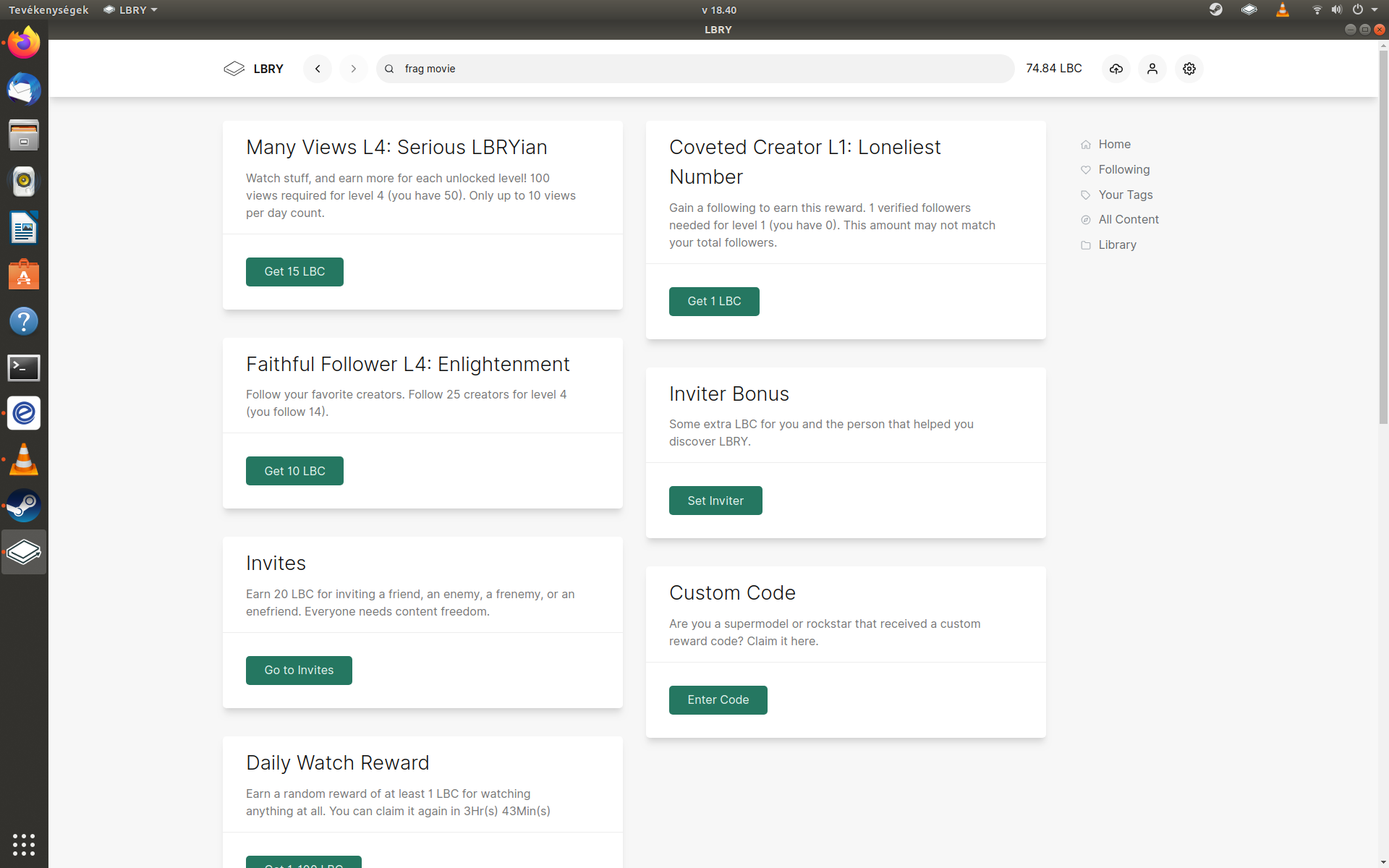1389x868 pixels.
Task: Open the account user icon menu
Action: 1152,69
